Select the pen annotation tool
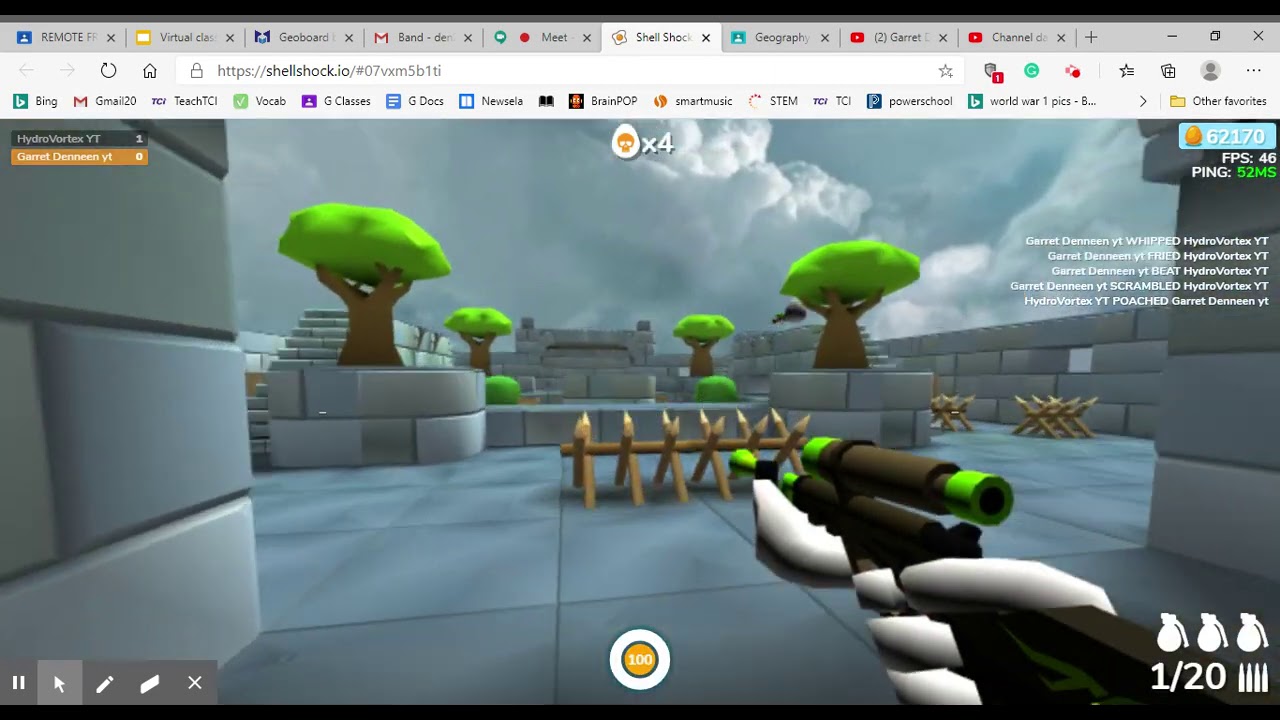The image size is (1280, 720). tap(104, 683)
